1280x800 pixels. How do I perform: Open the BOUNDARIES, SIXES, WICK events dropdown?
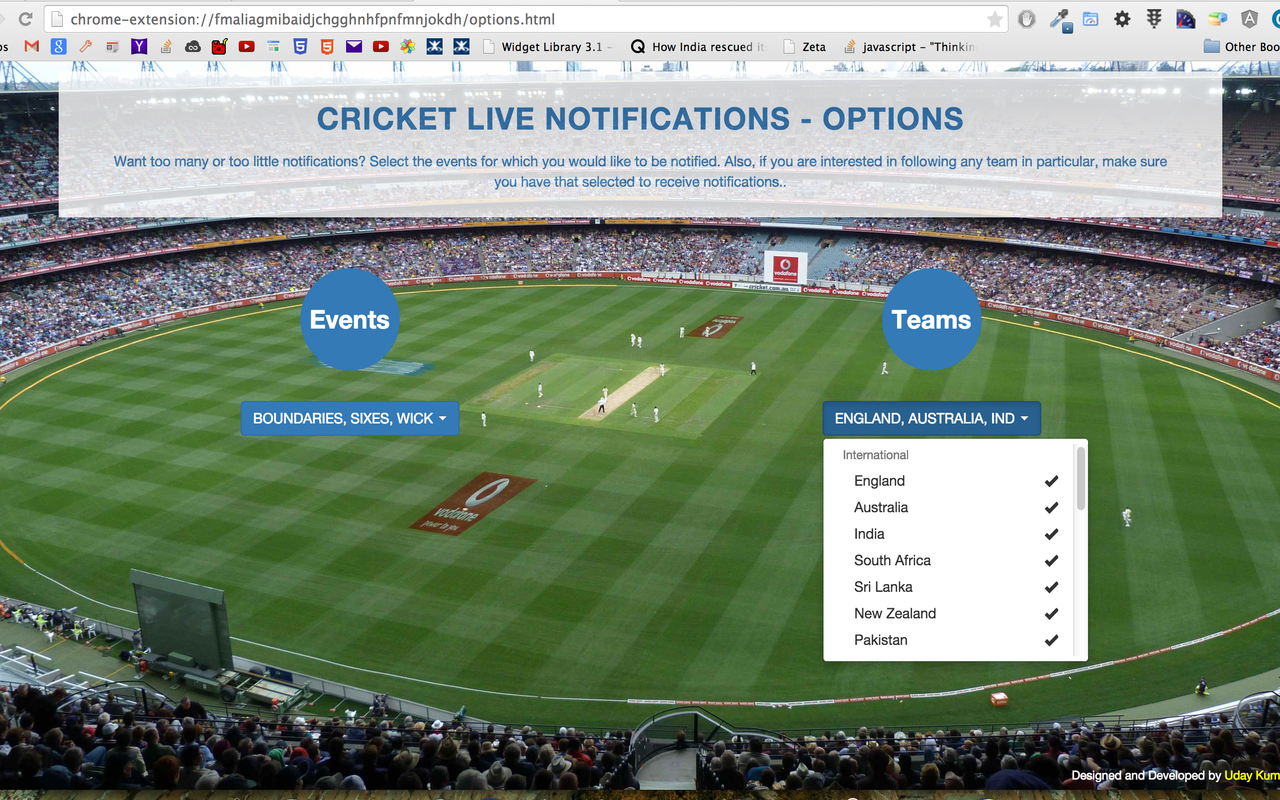(350, 418)
